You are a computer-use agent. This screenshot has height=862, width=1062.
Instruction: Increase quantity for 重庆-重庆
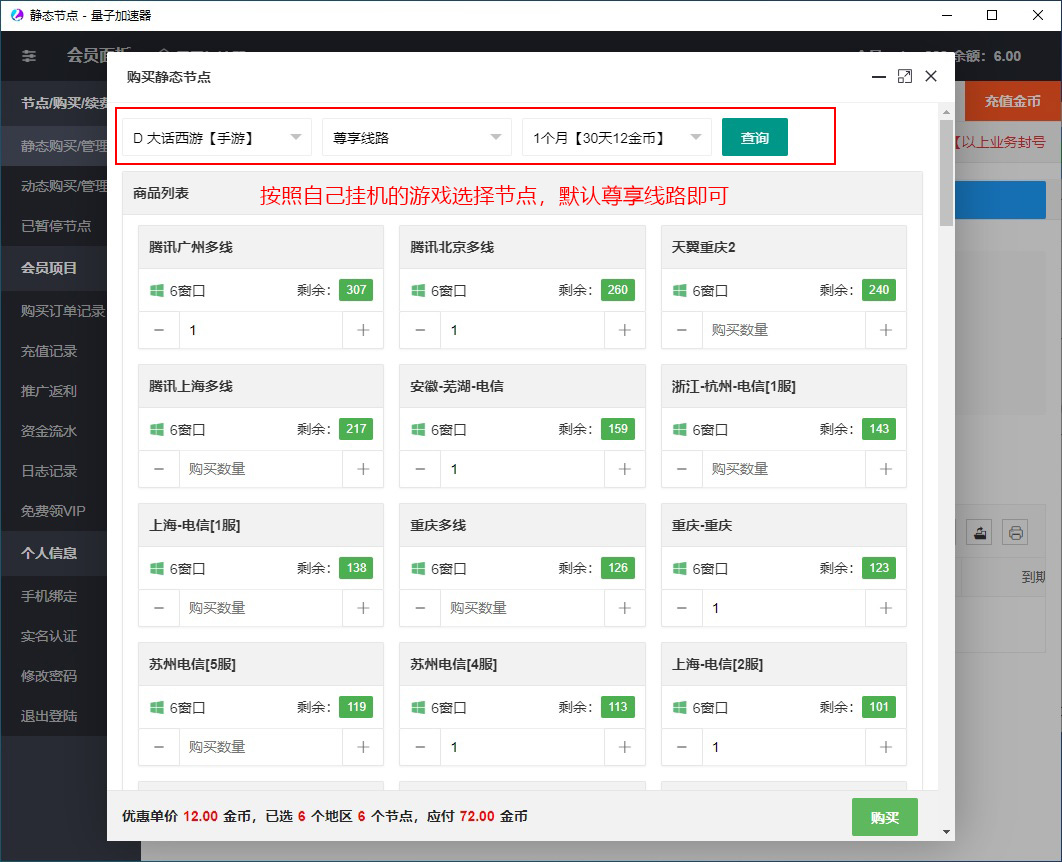[x=886, y=608]
